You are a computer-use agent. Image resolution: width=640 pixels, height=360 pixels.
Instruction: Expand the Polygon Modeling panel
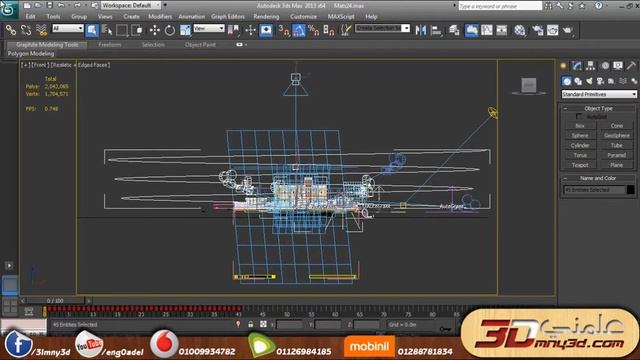pos(31,53)
